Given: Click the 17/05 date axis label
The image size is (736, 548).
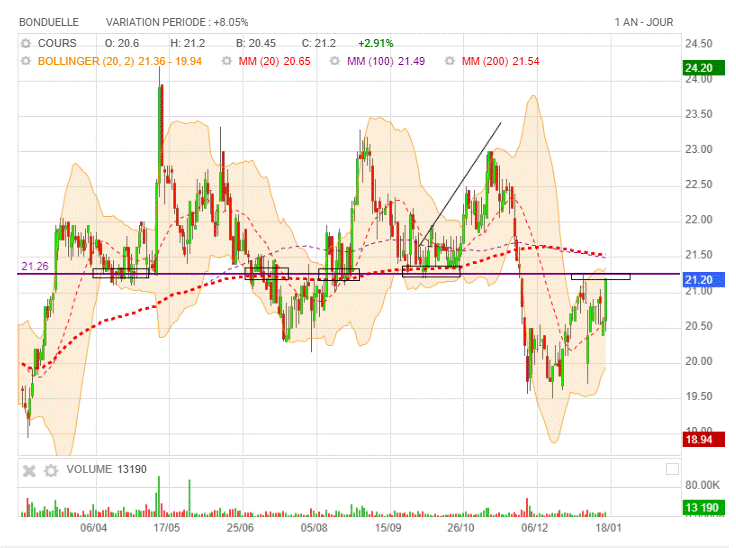Looking at the screenshot, I should pos(167,528).
